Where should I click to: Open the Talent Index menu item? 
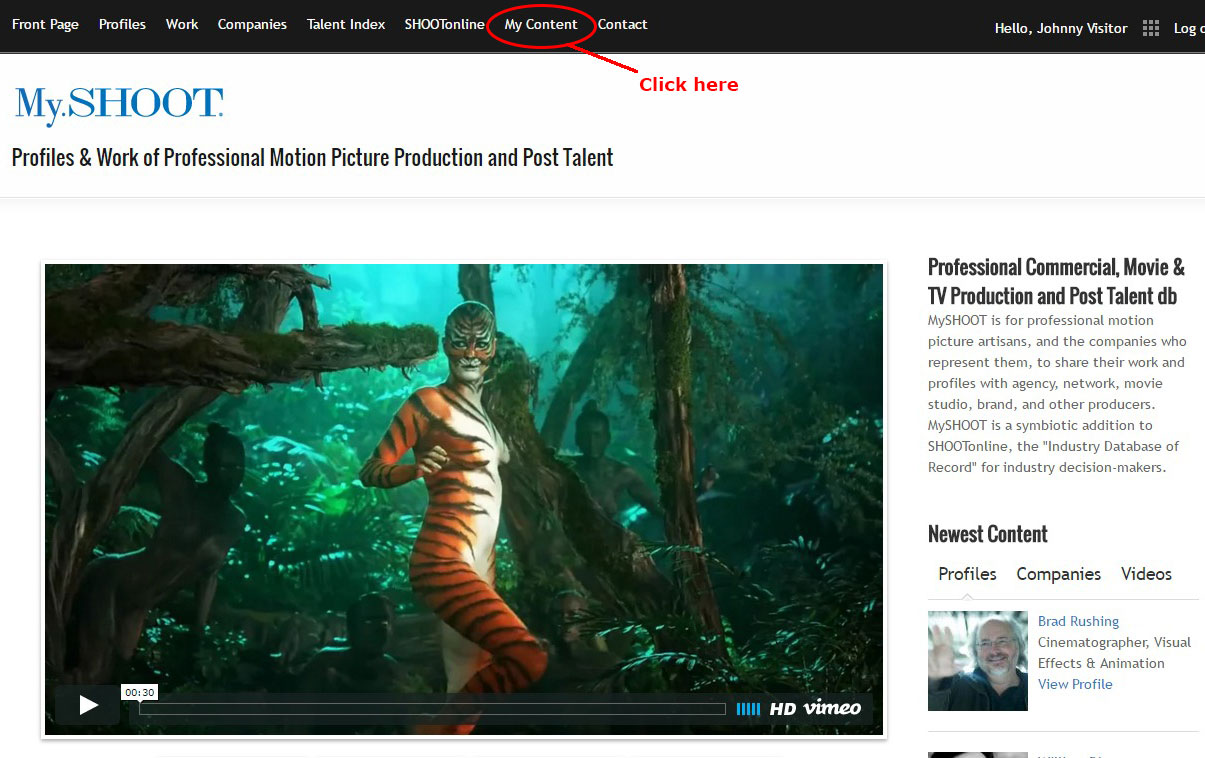pos(346,24)
